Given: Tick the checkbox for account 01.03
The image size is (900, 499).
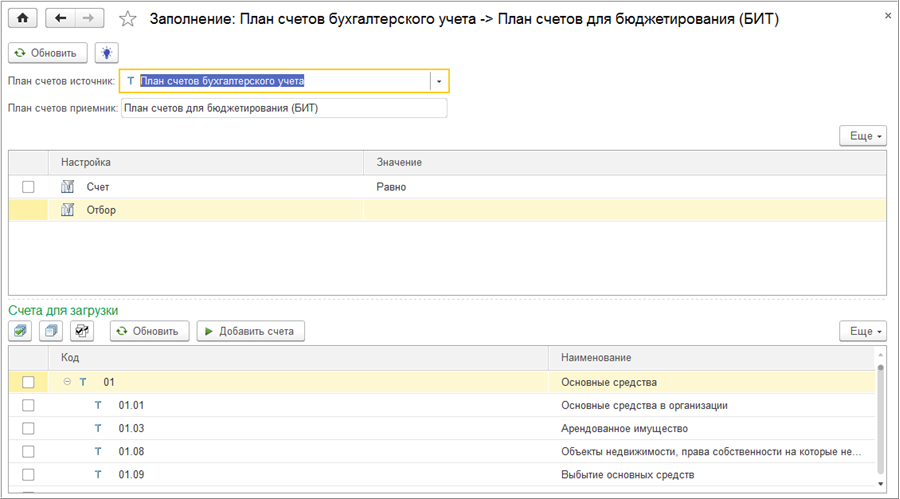Looking at the screenshot, I should pos(28,428).
